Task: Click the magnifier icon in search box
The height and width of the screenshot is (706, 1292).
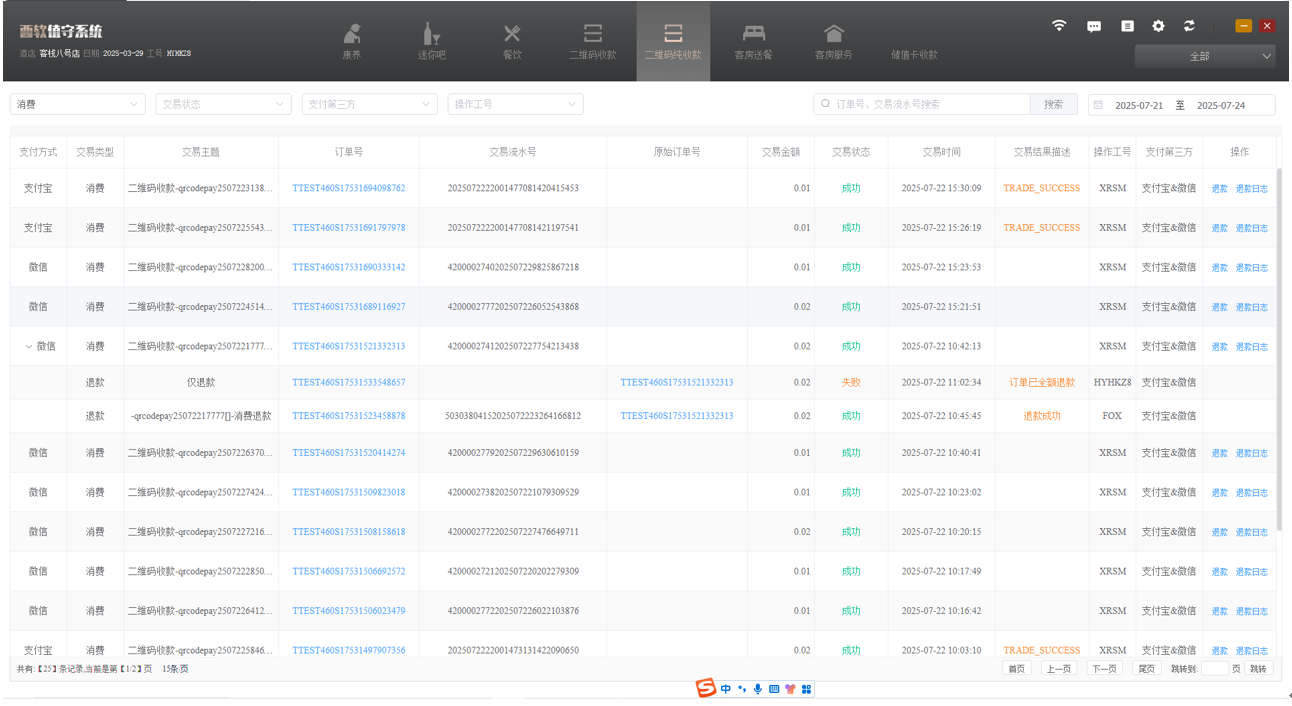Action: pyautogui.click(x=825, y=104)
